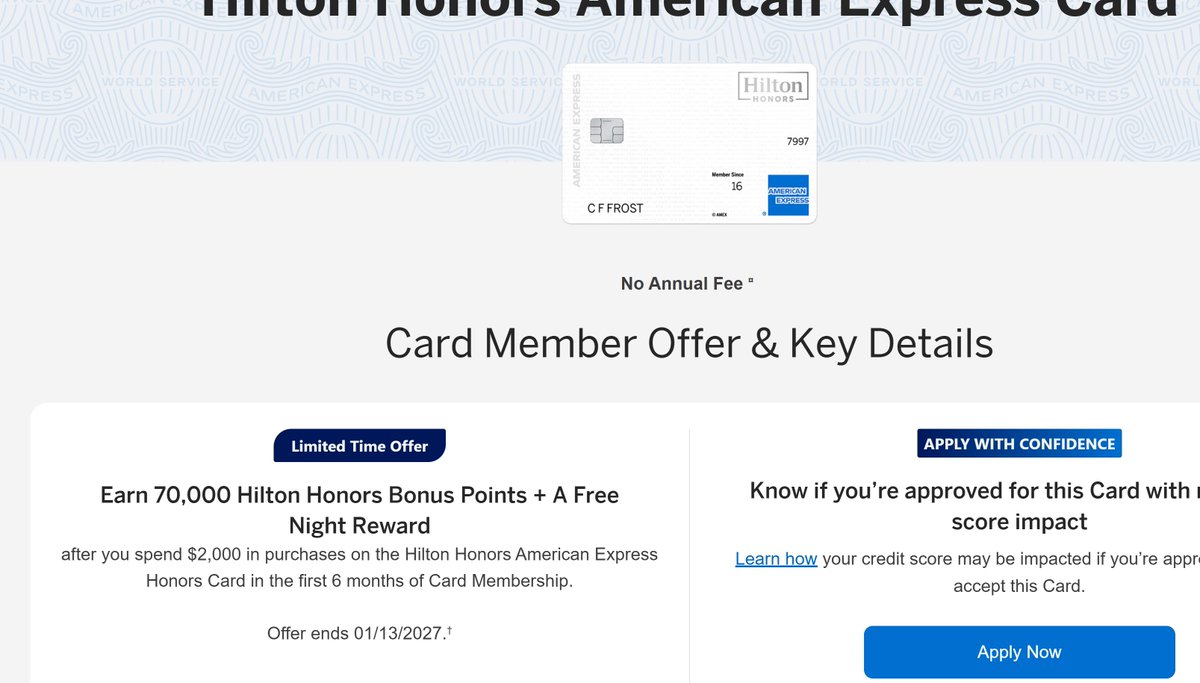
Task: Click the Hilton Honors logo on the card
Action: pos(771,87)
